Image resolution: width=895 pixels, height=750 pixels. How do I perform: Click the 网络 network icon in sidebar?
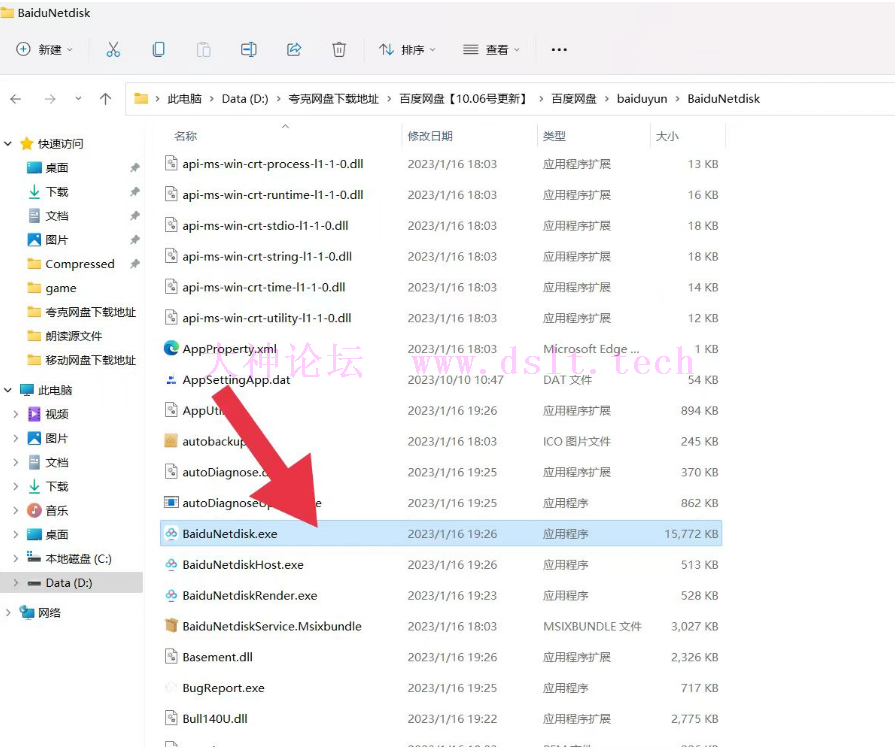coord(26,612)
